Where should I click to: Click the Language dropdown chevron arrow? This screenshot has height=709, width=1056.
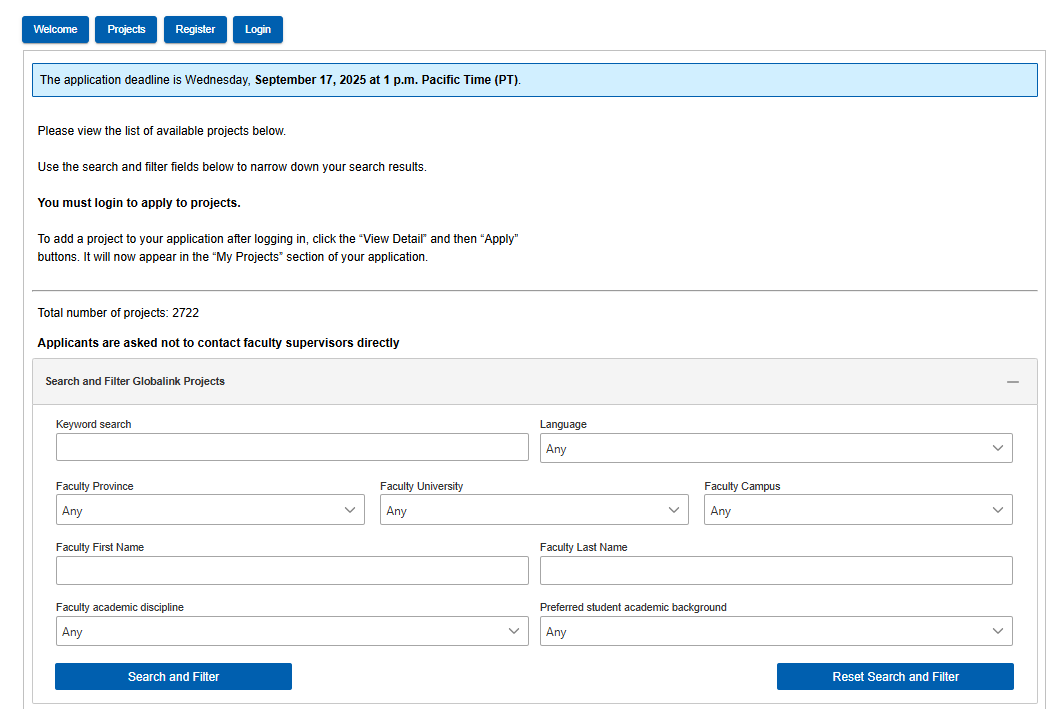(x=997, y=448)
